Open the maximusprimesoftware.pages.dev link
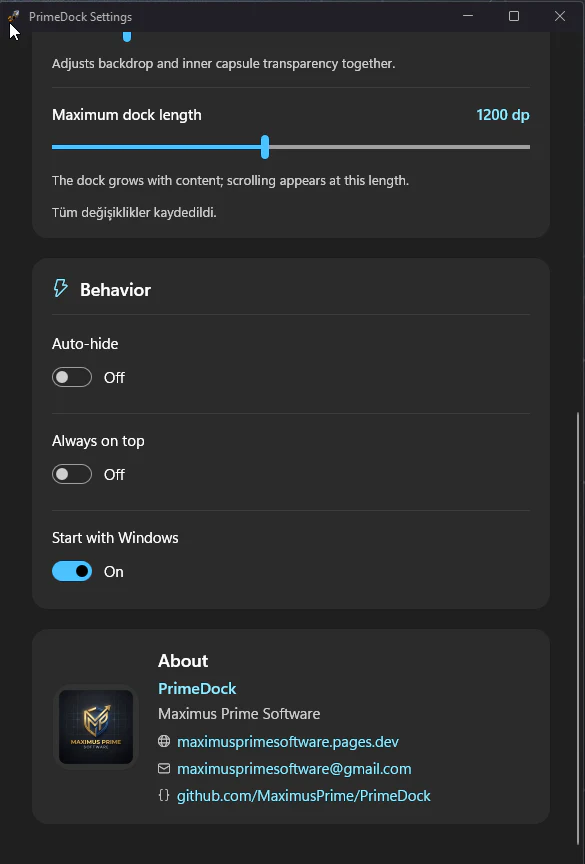The image size is (585, 864). (x=288, y=742)
